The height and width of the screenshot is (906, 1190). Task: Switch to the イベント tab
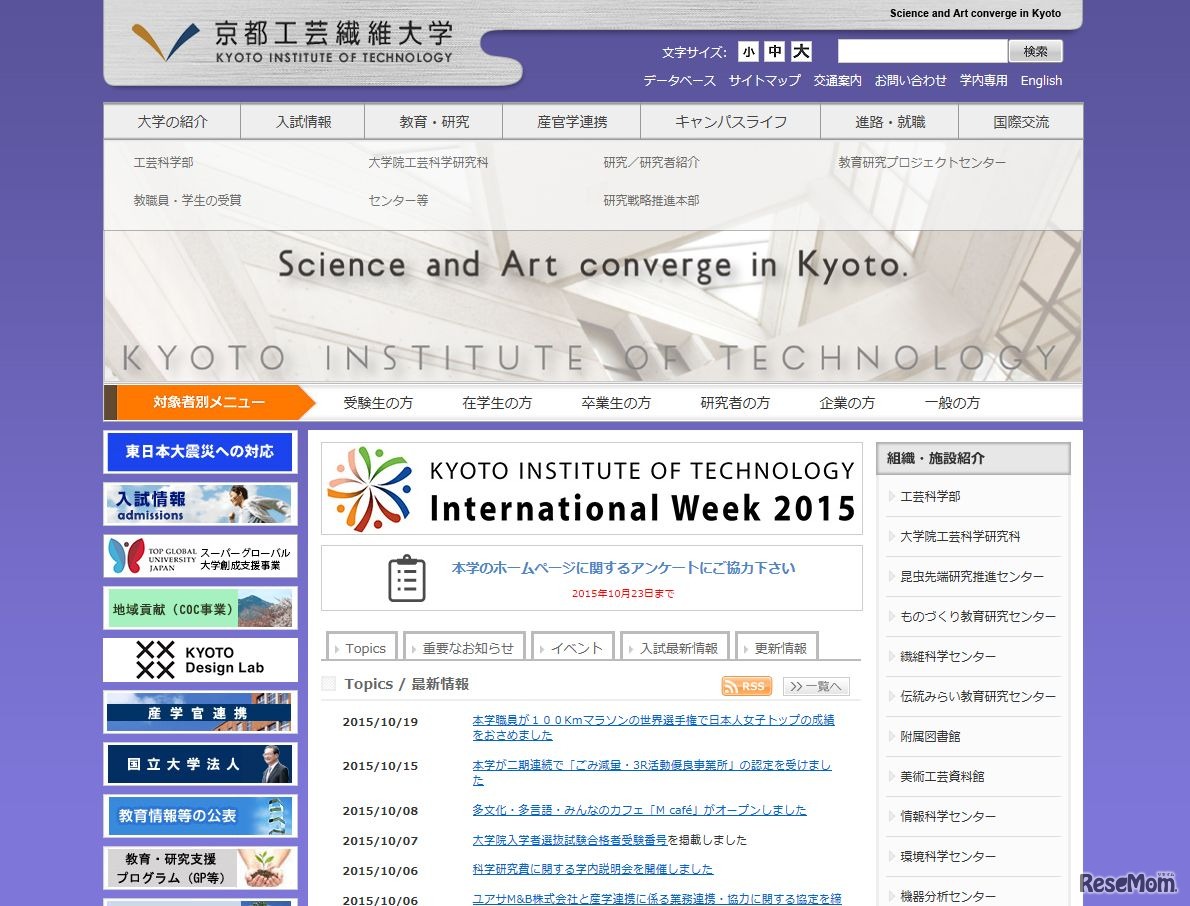tap(573, 646)
